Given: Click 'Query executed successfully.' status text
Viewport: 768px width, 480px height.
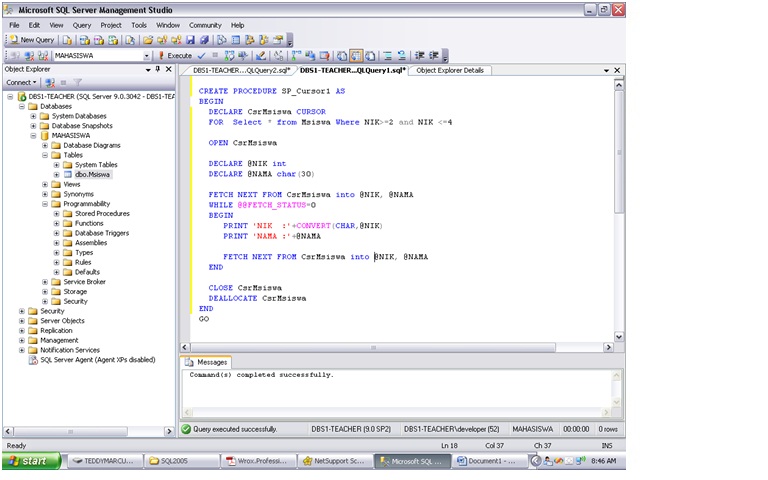Looking at the screenshot, I should click(x=235, y=429).
